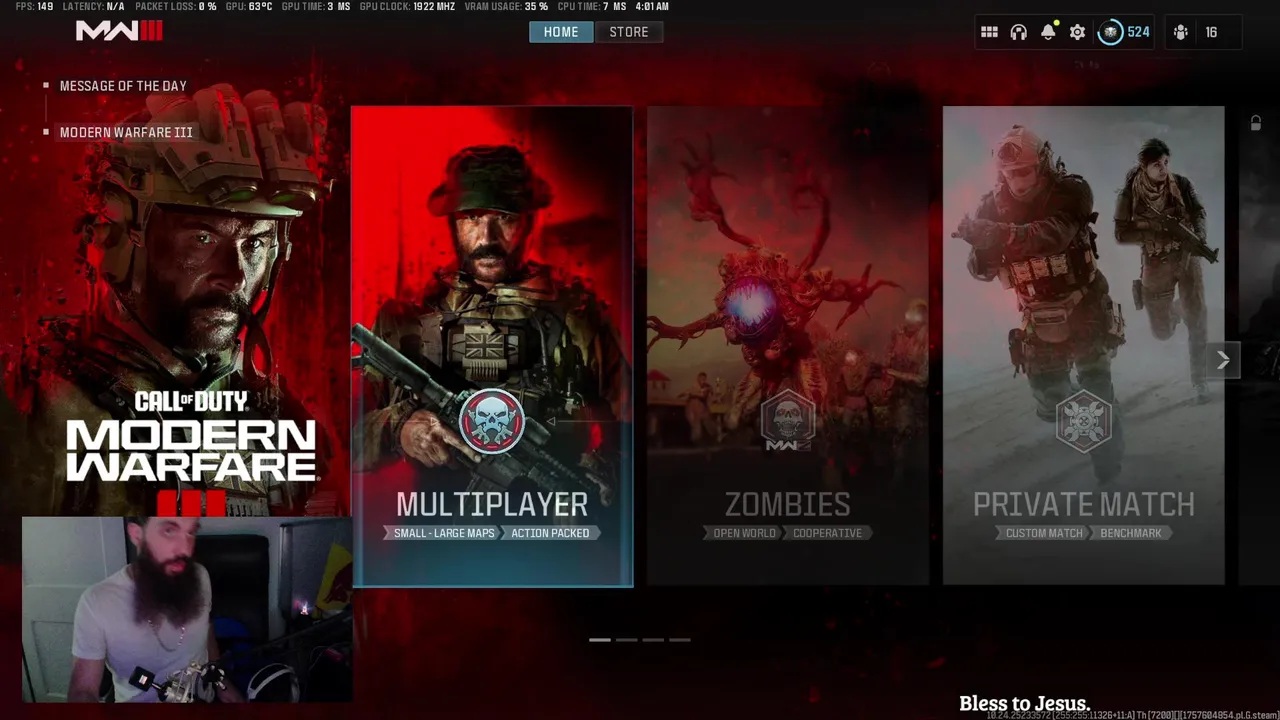Open the settings gear icon
The image size is (1280, 720).
pos(1077,32)
